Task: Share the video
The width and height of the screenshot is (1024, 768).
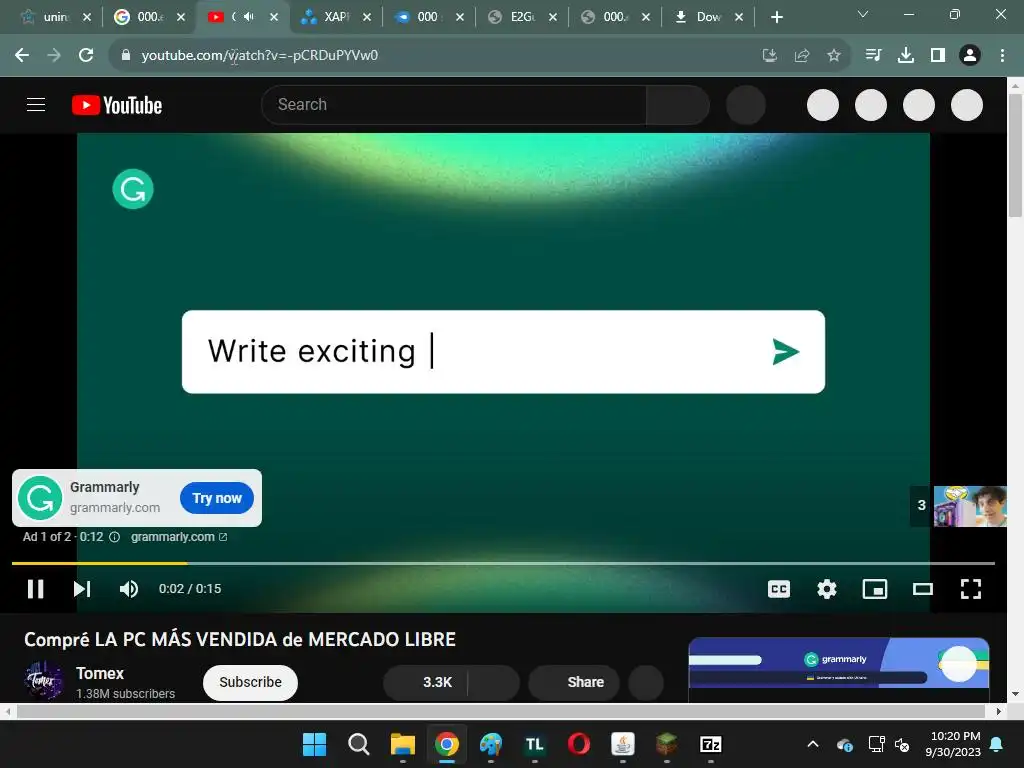Action: [x=574, y=682]
